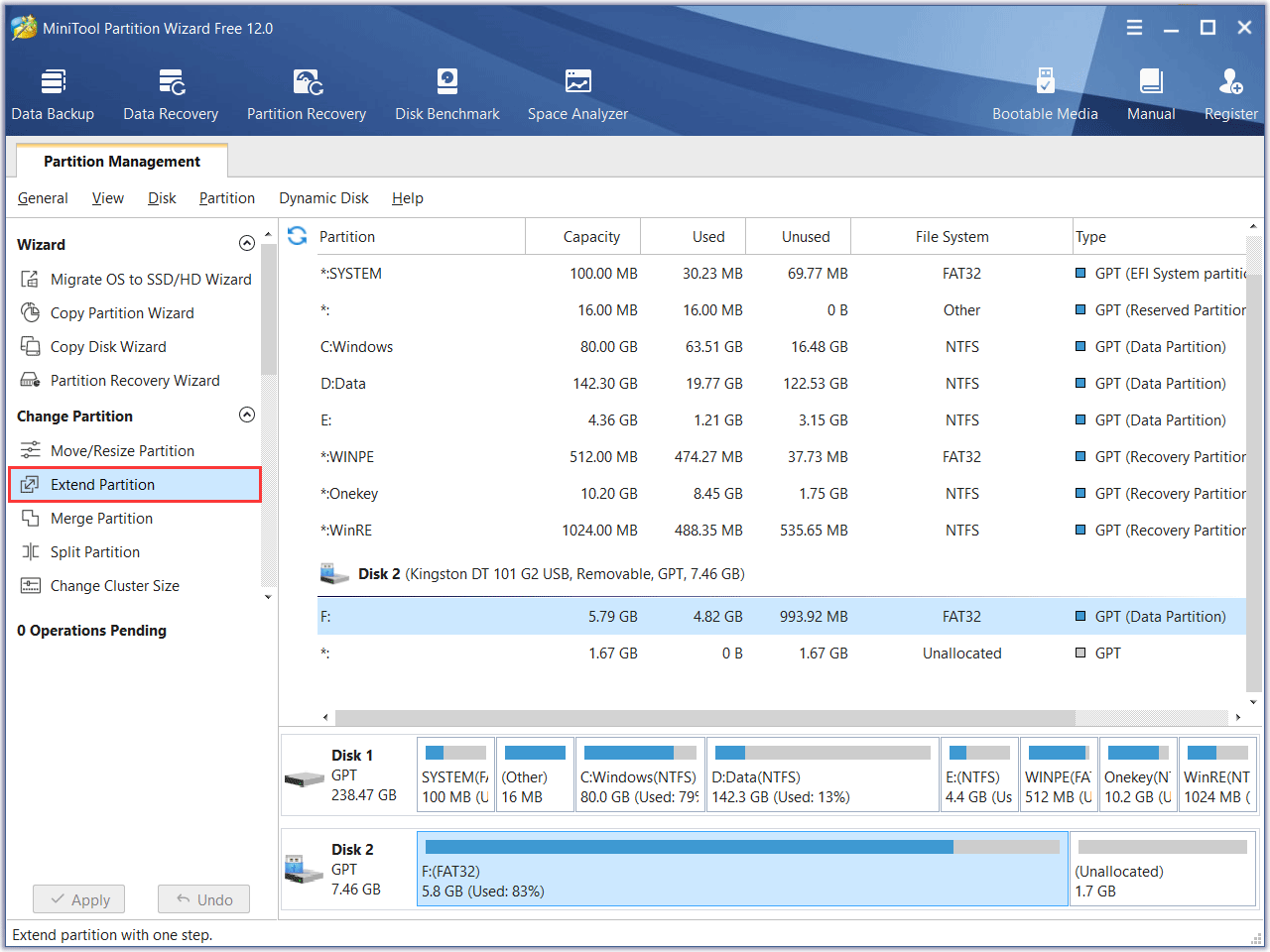Select the *:WinRE partition row
1270x952 pixels.
tap(782, 531)
